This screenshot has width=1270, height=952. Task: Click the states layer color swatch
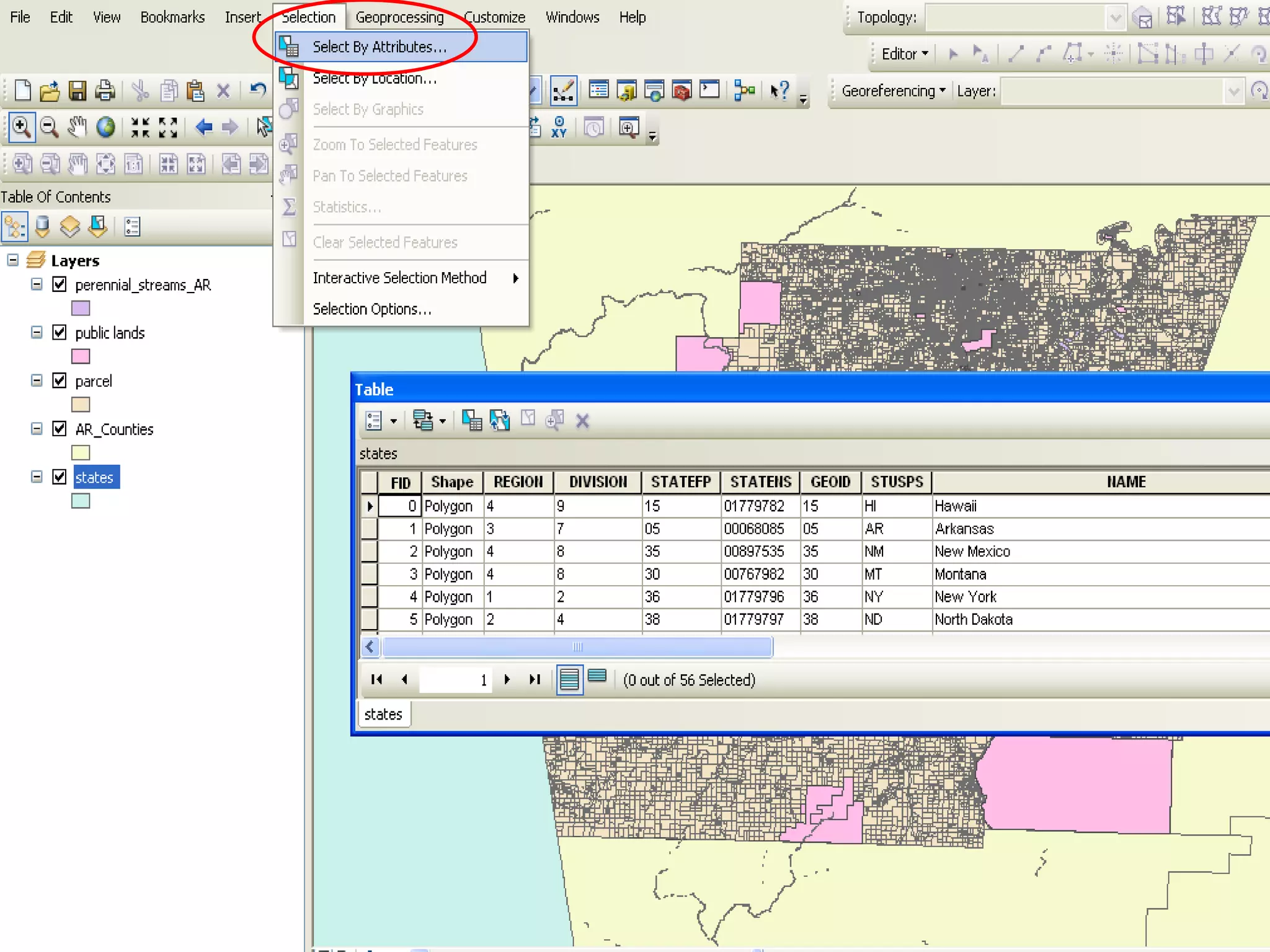(x=81, y=501)
